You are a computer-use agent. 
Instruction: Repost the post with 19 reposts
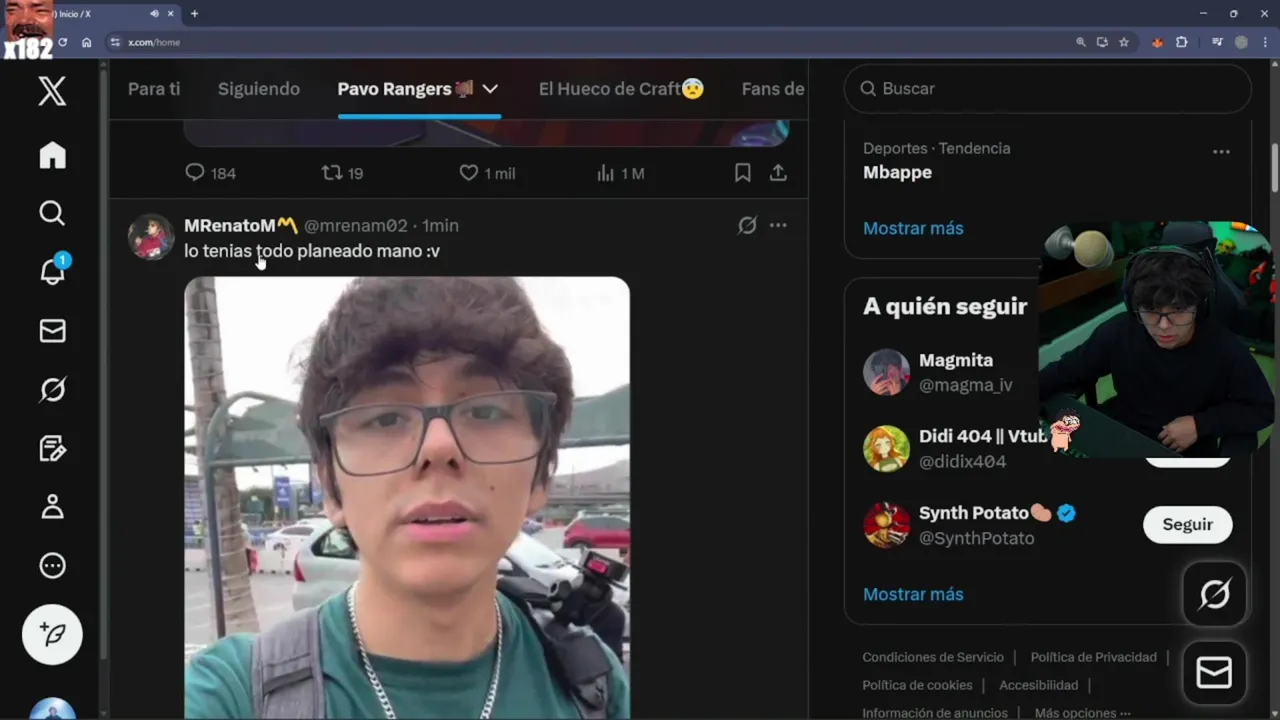[342, 173]
